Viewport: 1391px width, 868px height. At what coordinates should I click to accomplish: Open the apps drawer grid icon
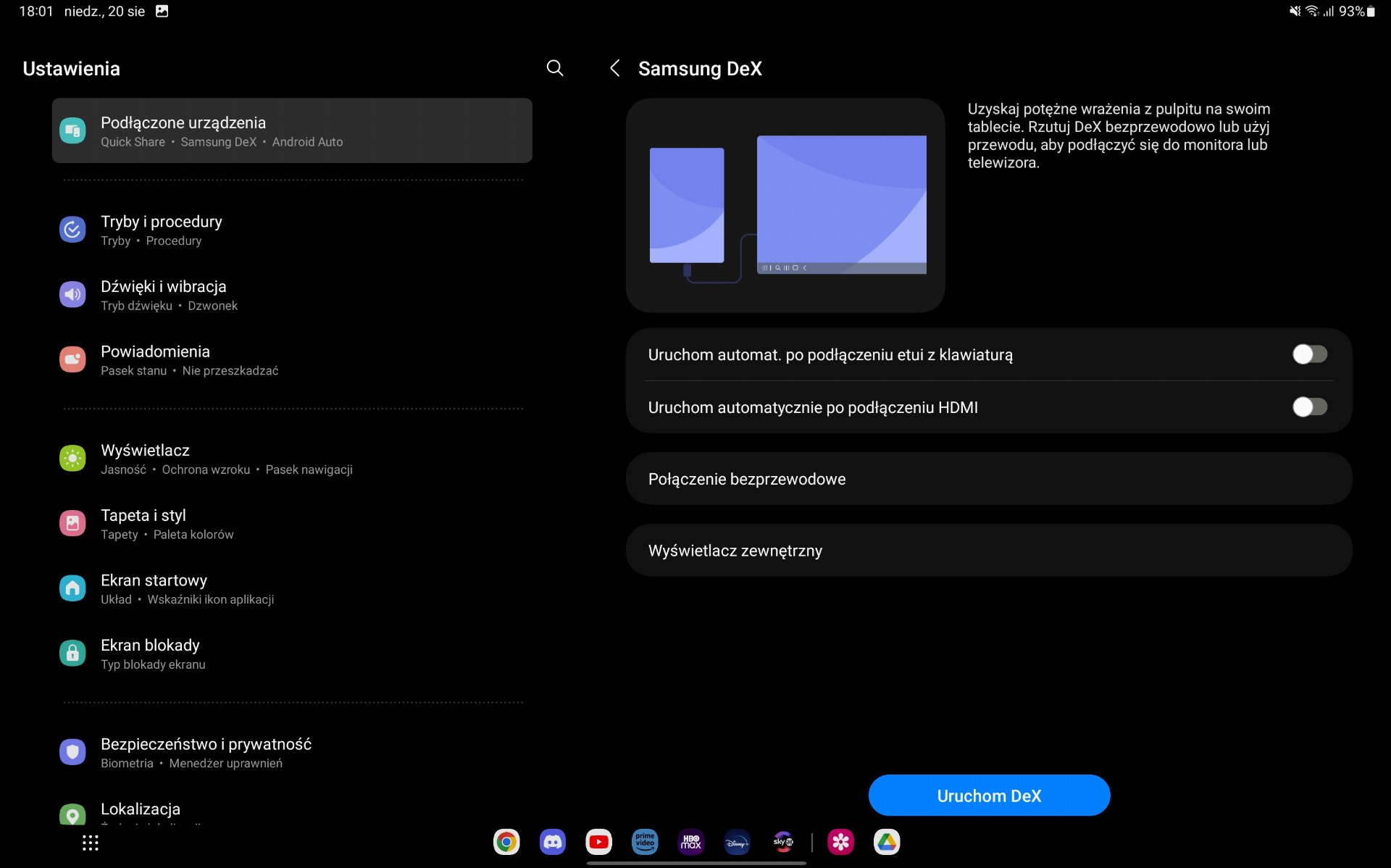90,843
